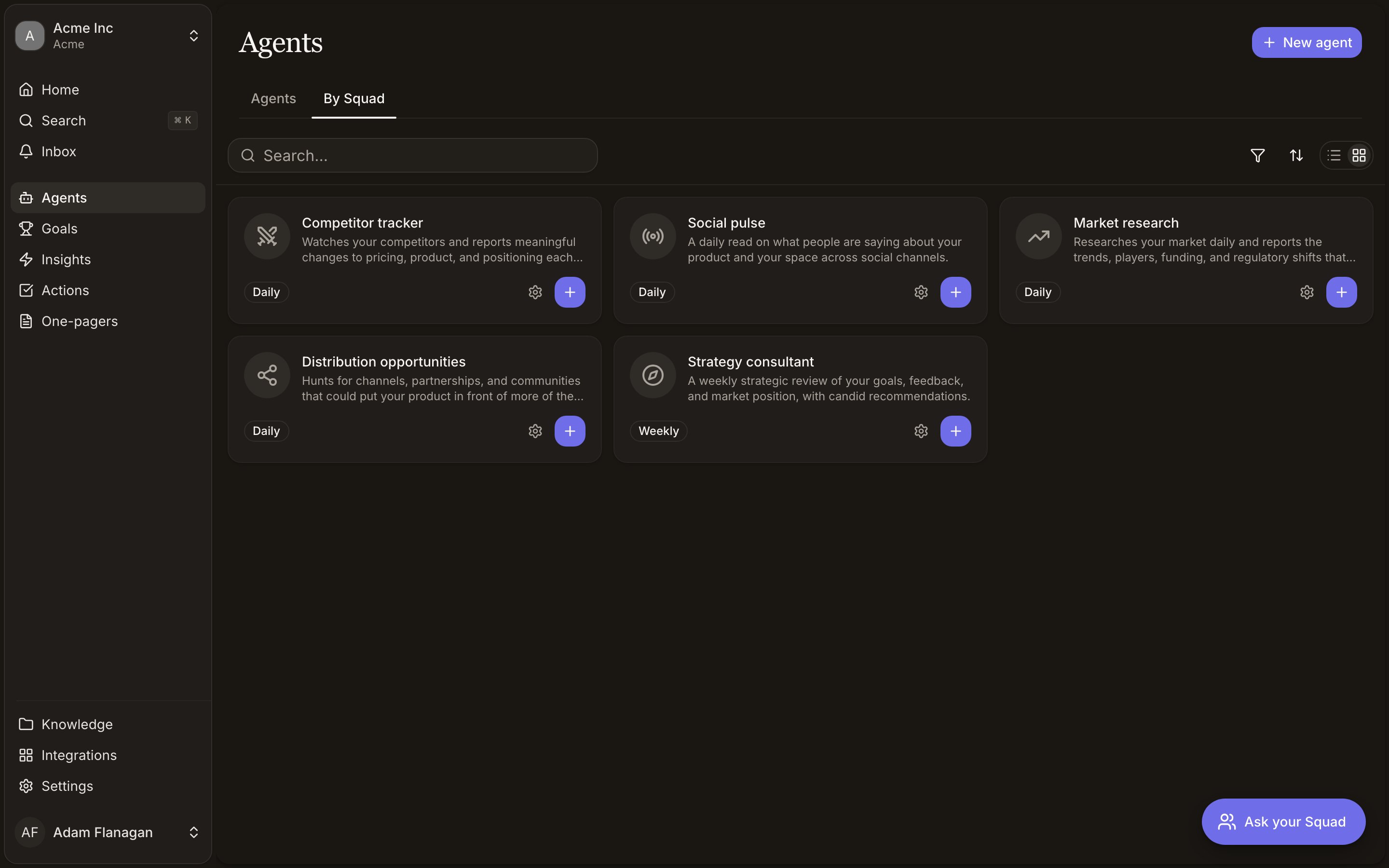Select Agents in the sidebar
This screenshot has height=868, width=1389.
[x=108, y=198]
